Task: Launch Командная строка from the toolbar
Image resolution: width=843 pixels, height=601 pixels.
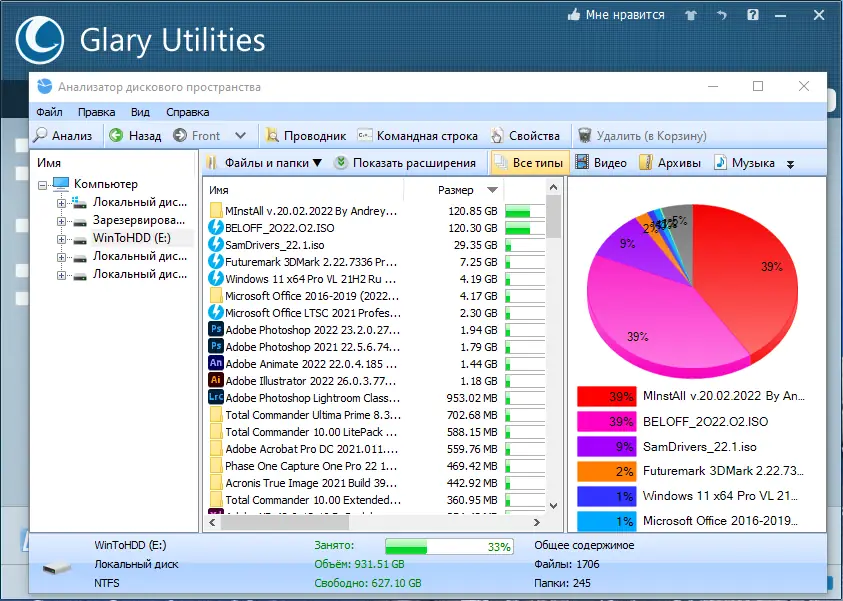Action: pyautogui.click(x=418, y=135)
